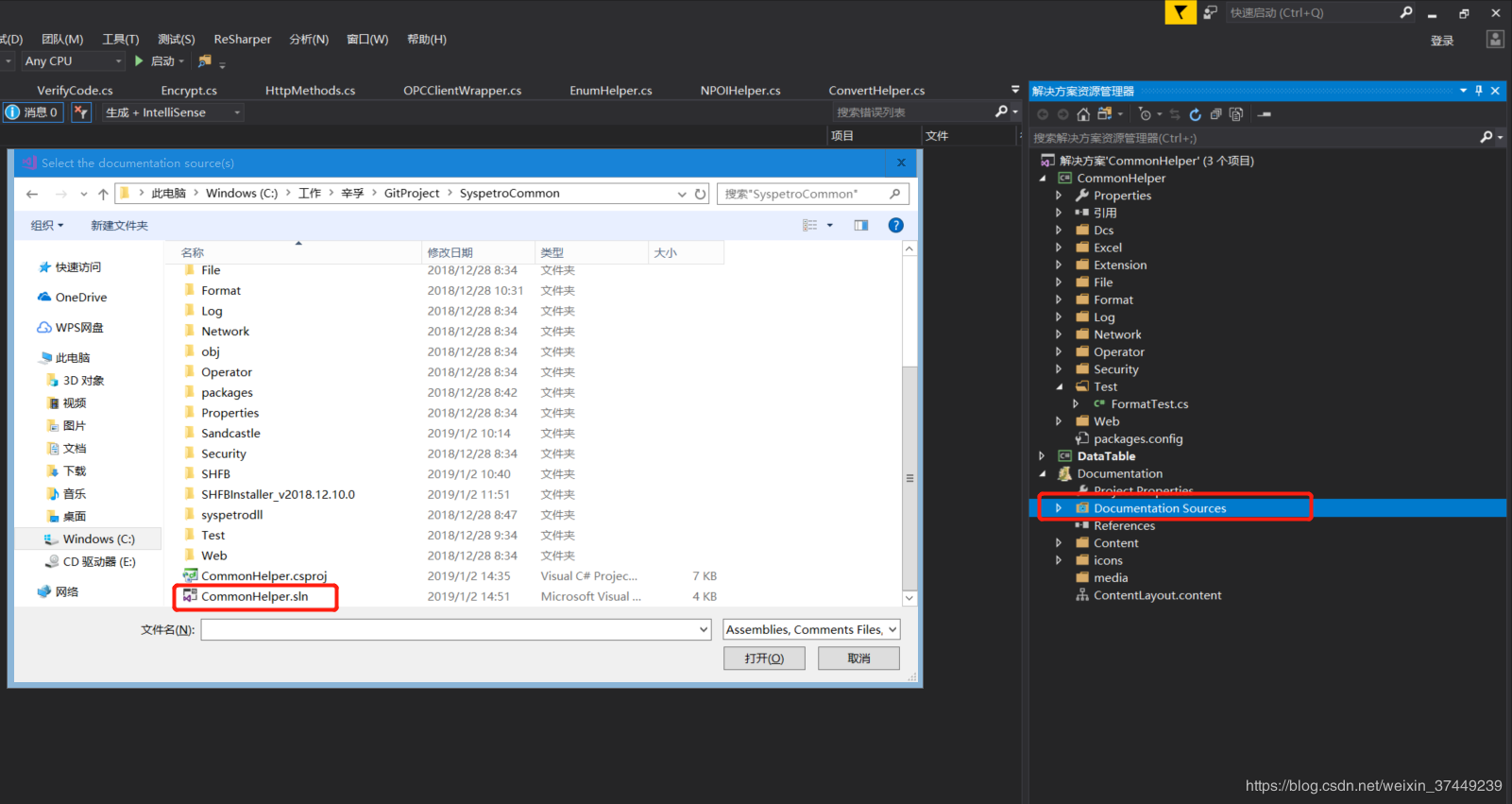Screen dimensions: 1512x804
Task: Click Show All Files icon in Solution Explorer
Action: tap(1236, 114)
